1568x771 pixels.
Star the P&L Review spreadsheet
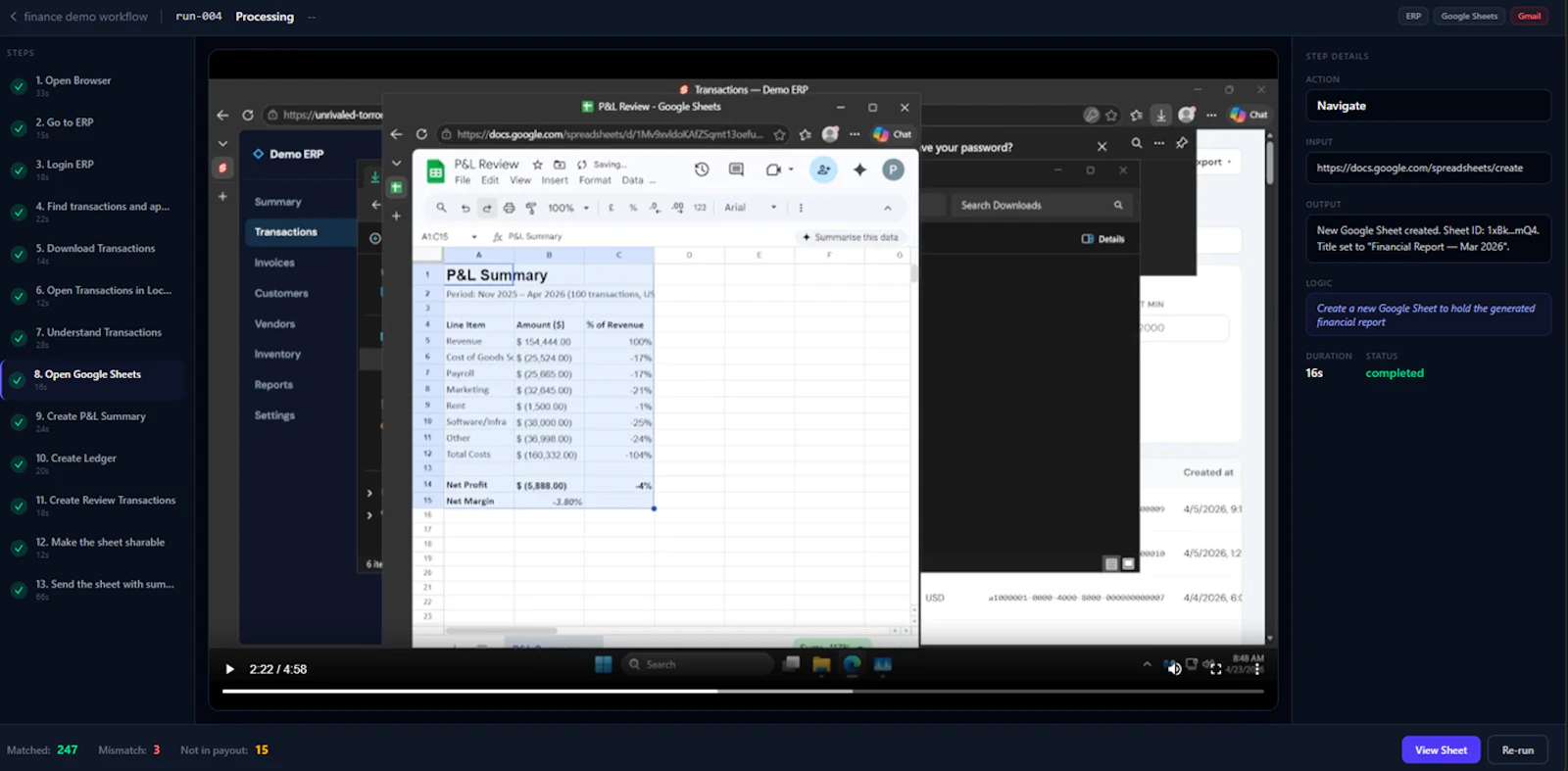click(x=537, y=165)
